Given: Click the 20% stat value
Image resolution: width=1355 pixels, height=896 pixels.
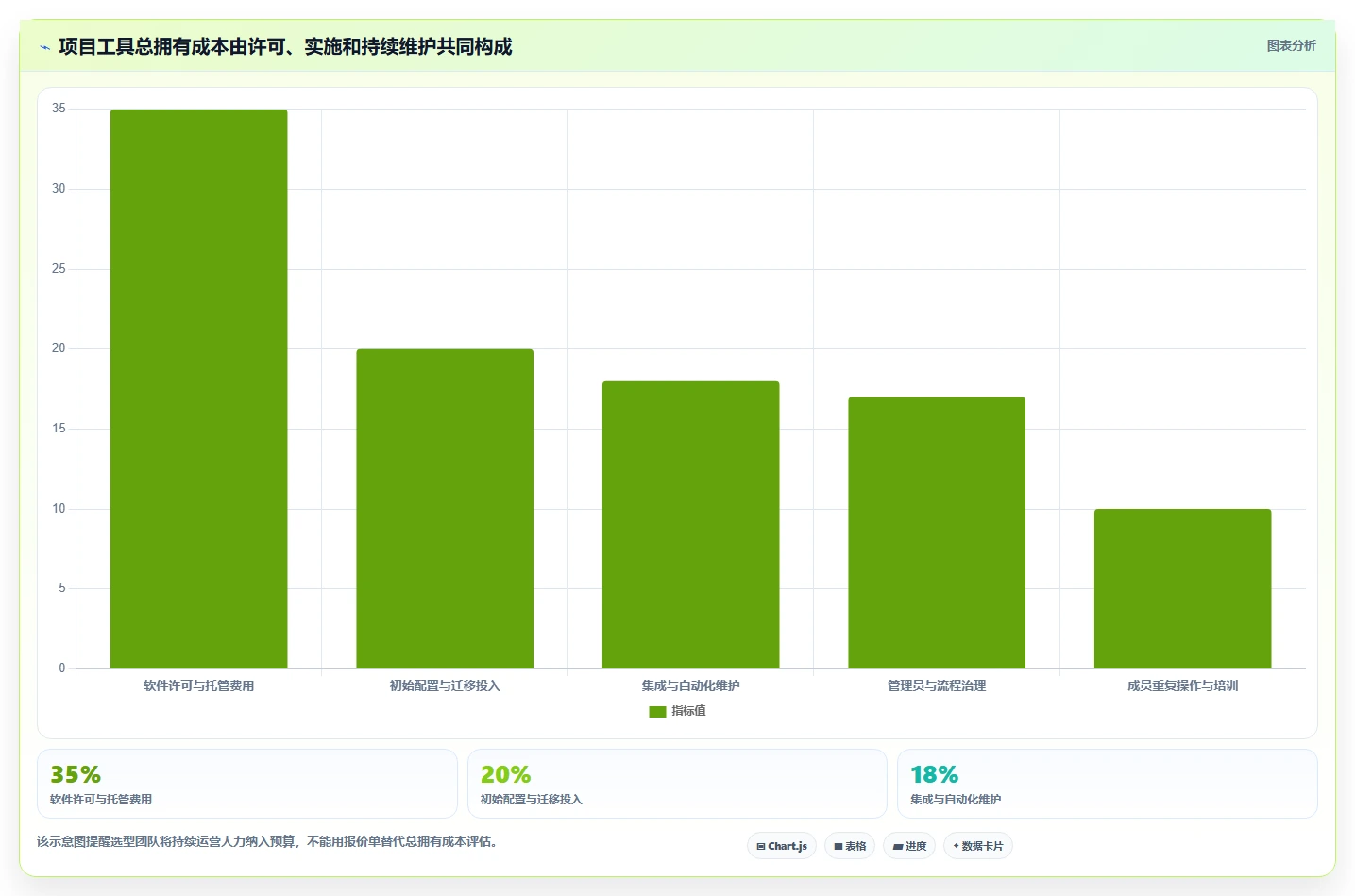Looking at the screenshot, I should pos(505,774).
